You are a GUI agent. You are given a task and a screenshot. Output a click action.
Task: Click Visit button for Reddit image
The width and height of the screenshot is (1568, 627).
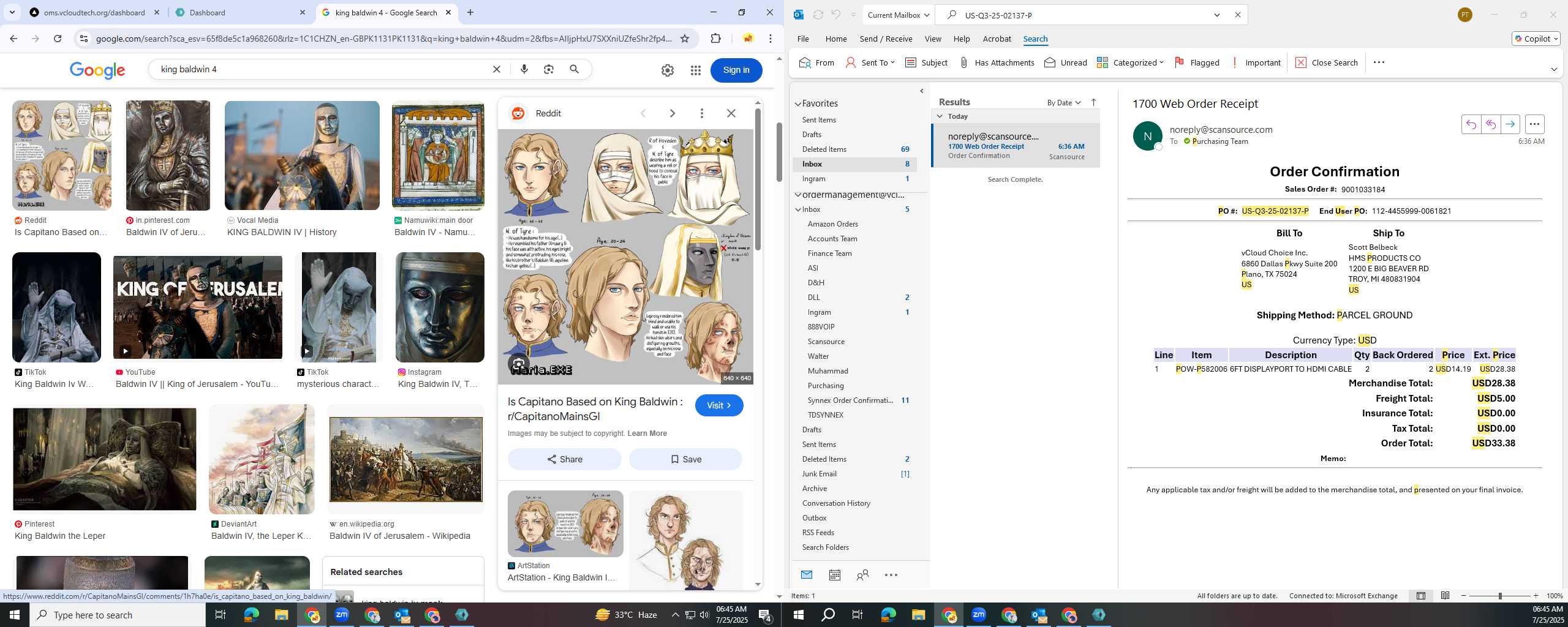point(719,405)
